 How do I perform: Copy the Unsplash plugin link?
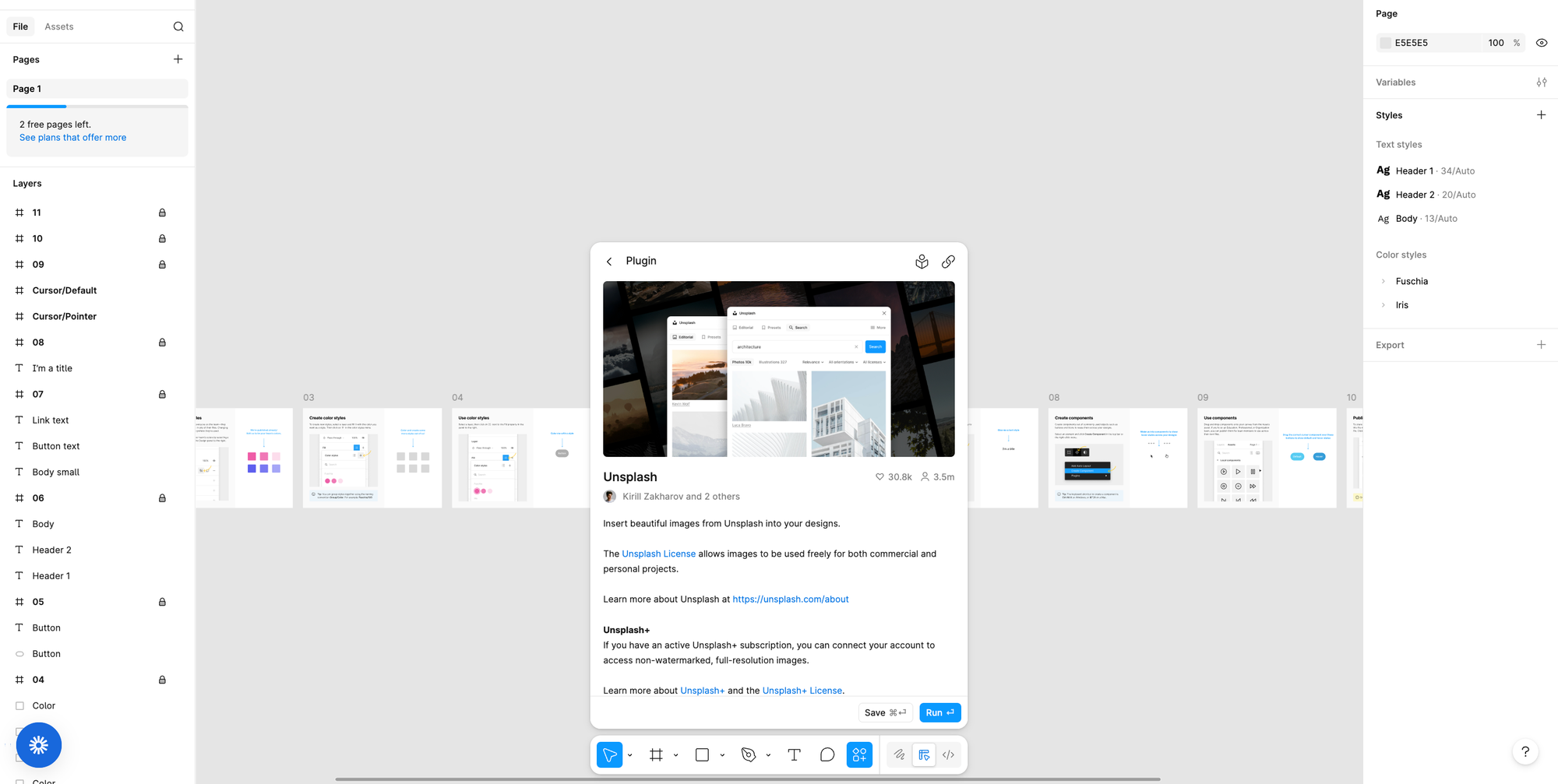948,262
